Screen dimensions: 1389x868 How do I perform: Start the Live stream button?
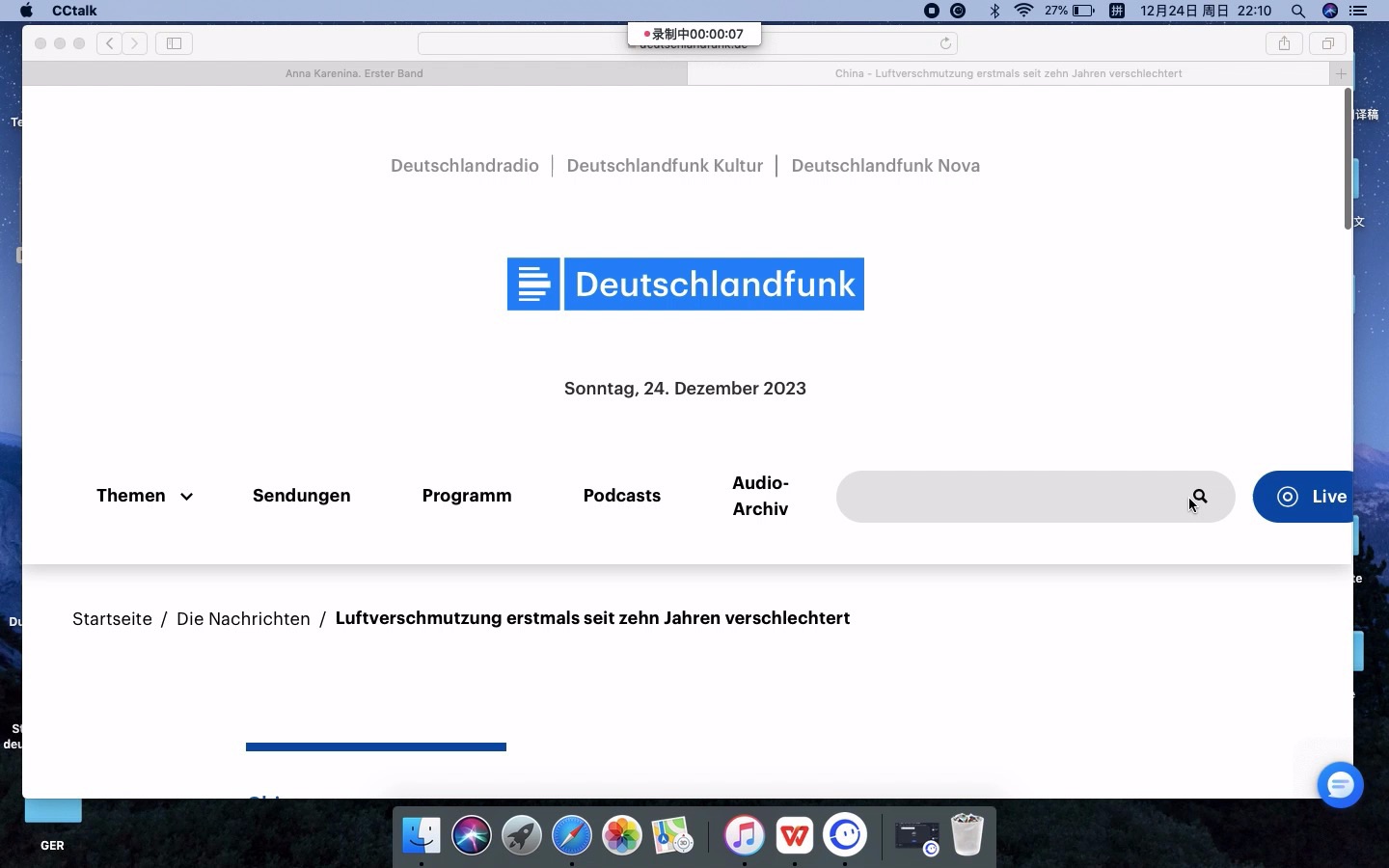tap(1303, 497)
